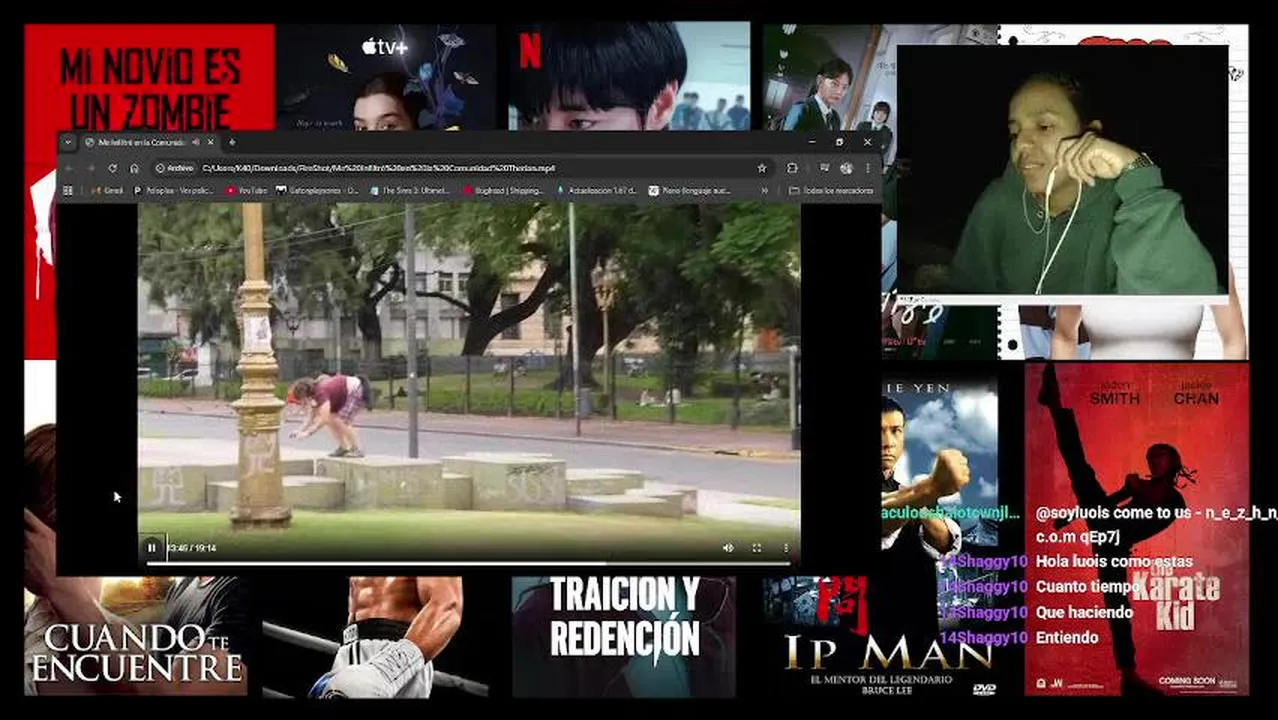This screenshot has width=1278, height=720.
Task: Select the Apple TV+ poster thumbnail
Action: (x=386, y=78)
